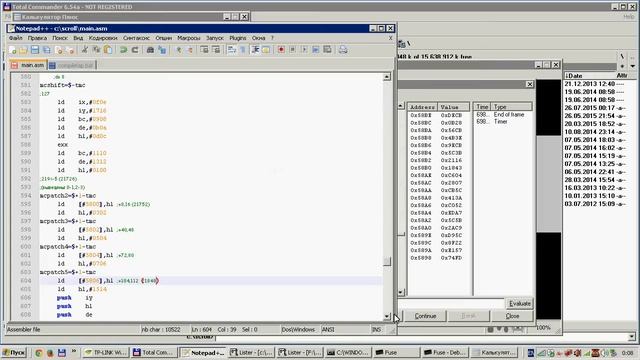The width and height of the screenshot is (640, 360).
Task: Click the Paste clipboard icon
Action: coord(108,50)
